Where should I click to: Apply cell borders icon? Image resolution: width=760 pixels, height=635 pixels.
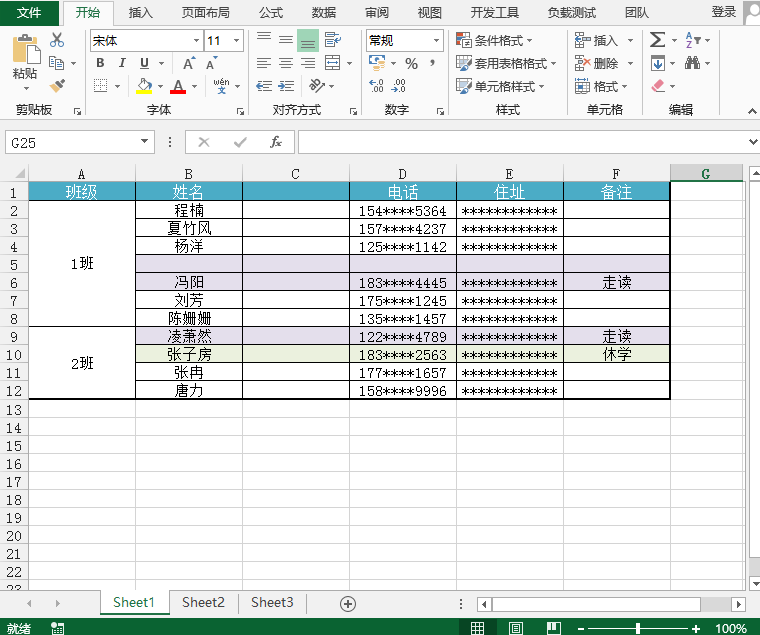(100, 86)
